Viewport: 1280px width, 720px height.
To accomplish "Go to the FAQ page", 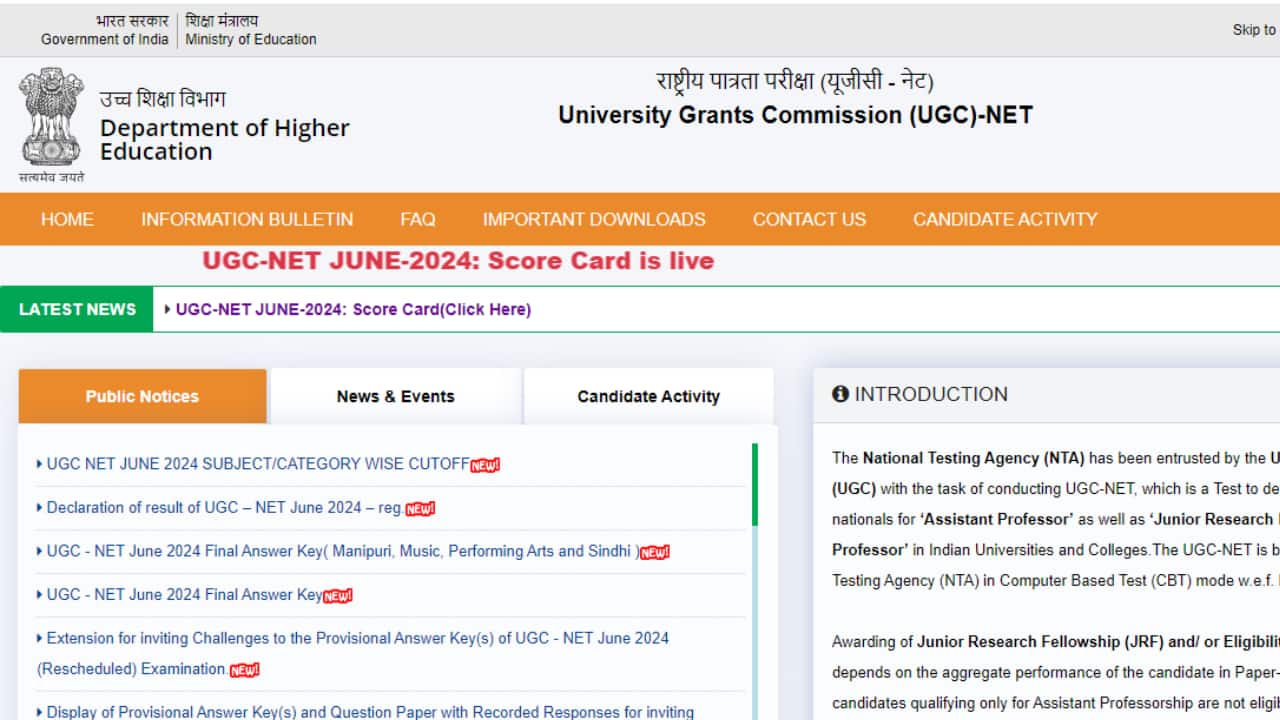I will pyautogui.click(x=418, y=219).
